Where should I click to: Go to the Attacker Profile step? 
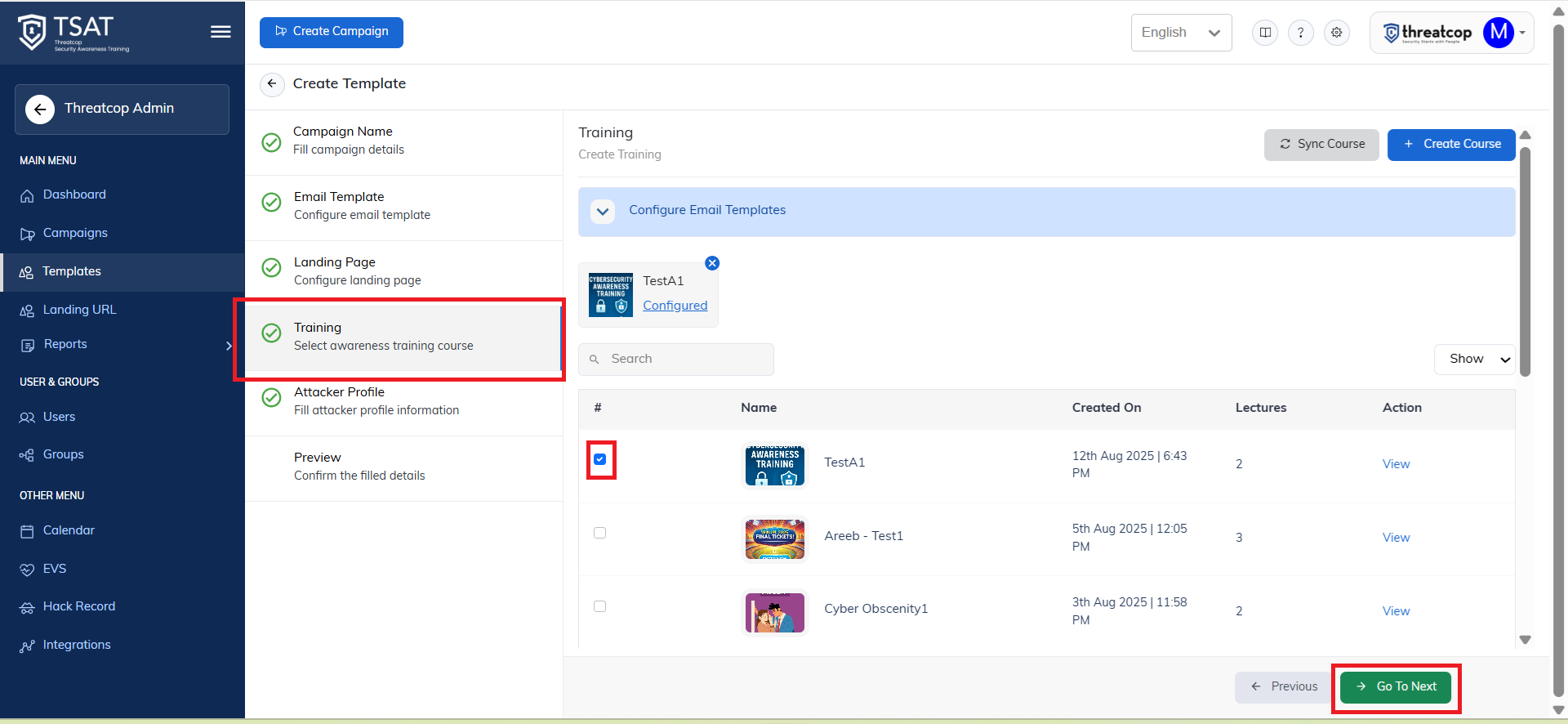(x=404, y=403)
